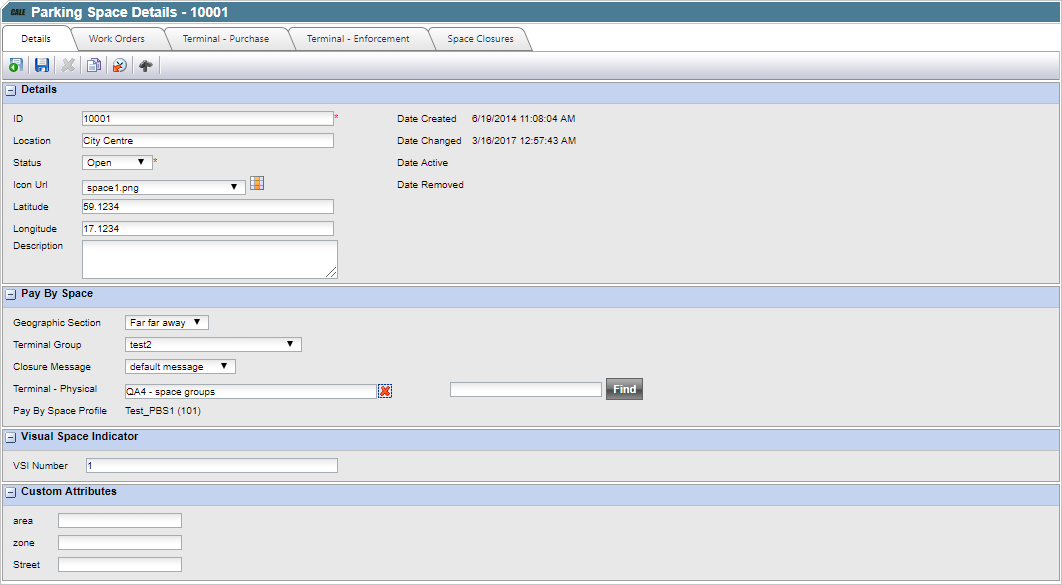This screenshot has height=585, width=1062.
Task: Open the Icon Url dropdown
Action: pyautogui.click(x=164, y=187)
